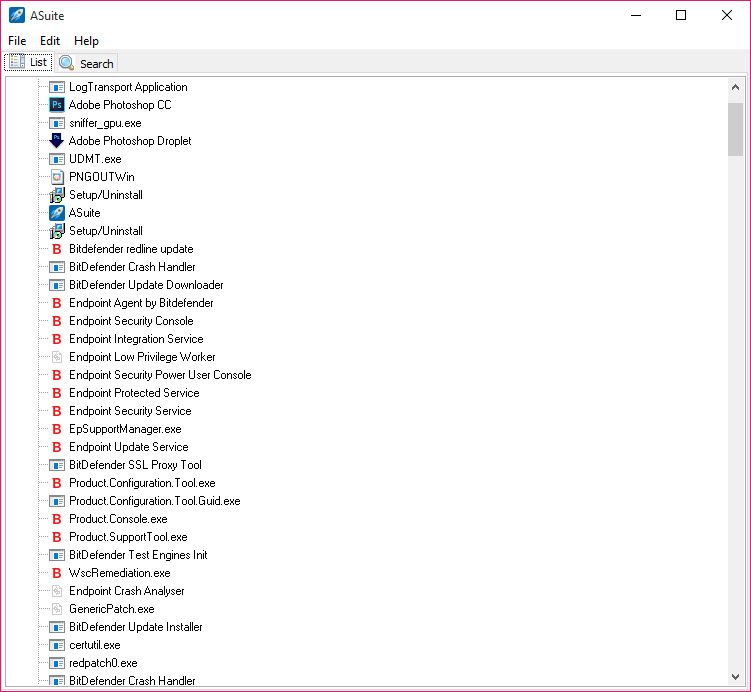Image resolution: width=751 pixels, height=692 pixels.
Task: Select Endpoint Integration Service text
Action: click(137, 339)
